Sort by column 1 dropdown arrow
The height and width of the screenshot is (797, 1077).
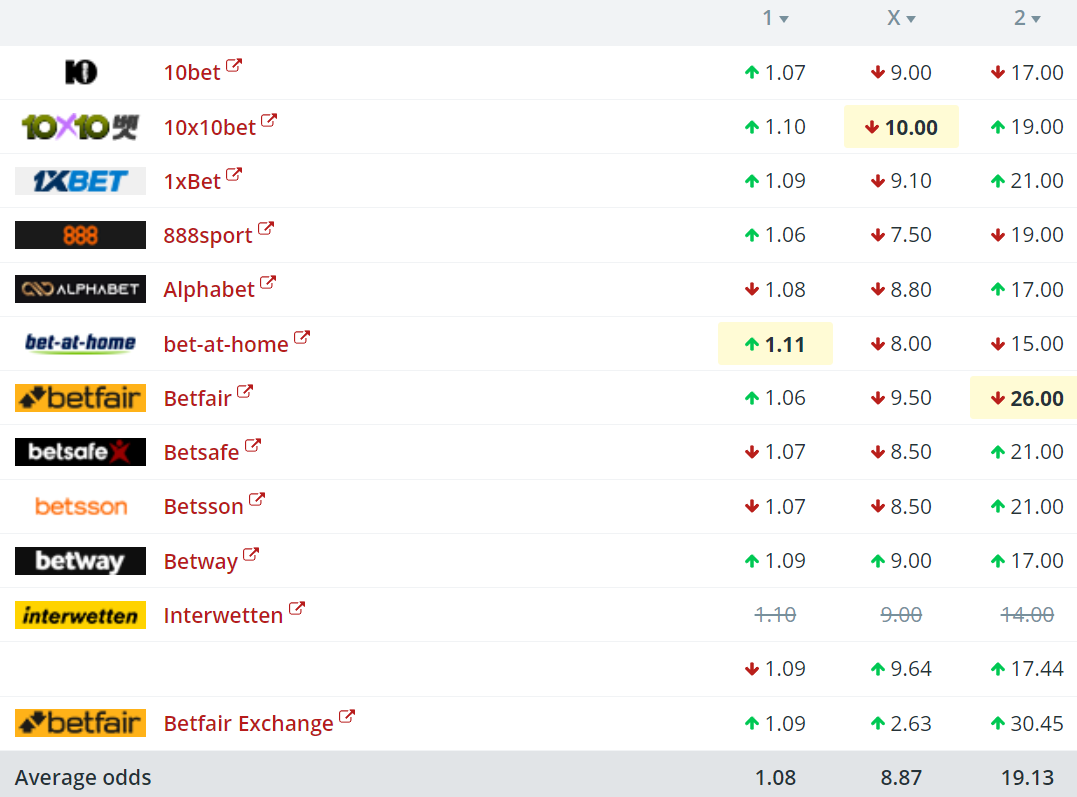tap(784, 19)
